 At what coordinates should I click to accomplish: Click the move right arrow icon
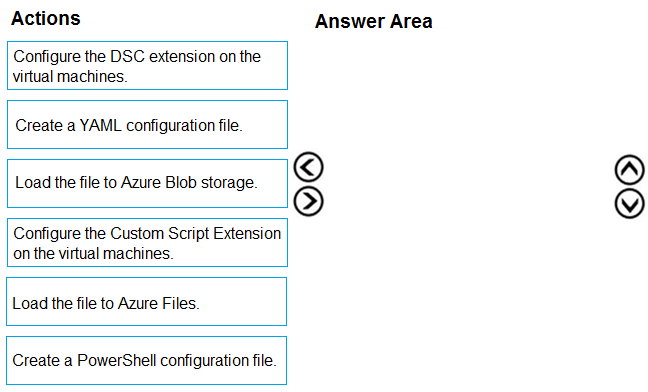[308, 201]
